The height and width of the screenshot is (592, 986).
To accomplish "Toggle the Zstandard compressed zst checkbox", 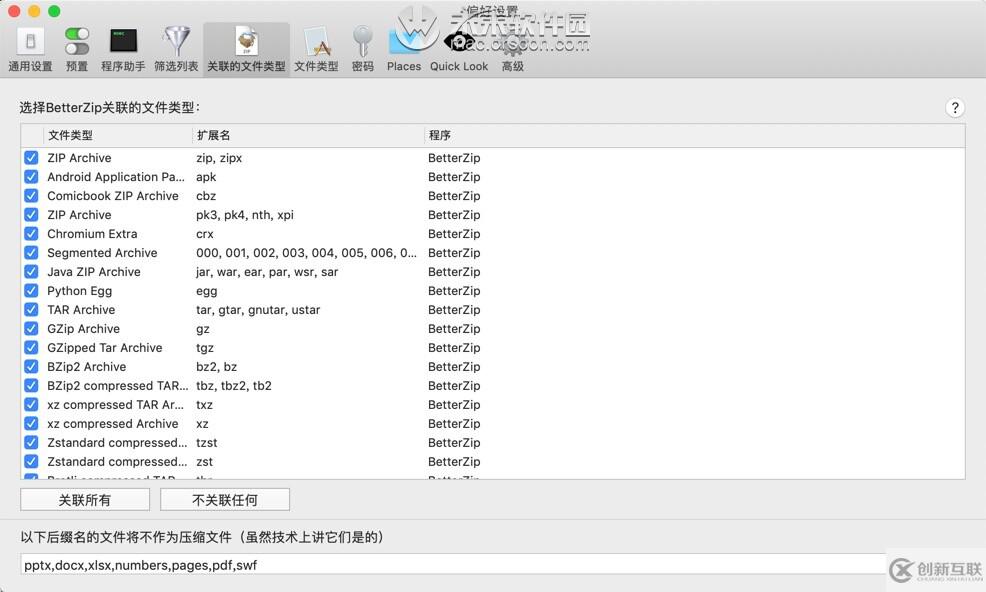I will point(31,462).
